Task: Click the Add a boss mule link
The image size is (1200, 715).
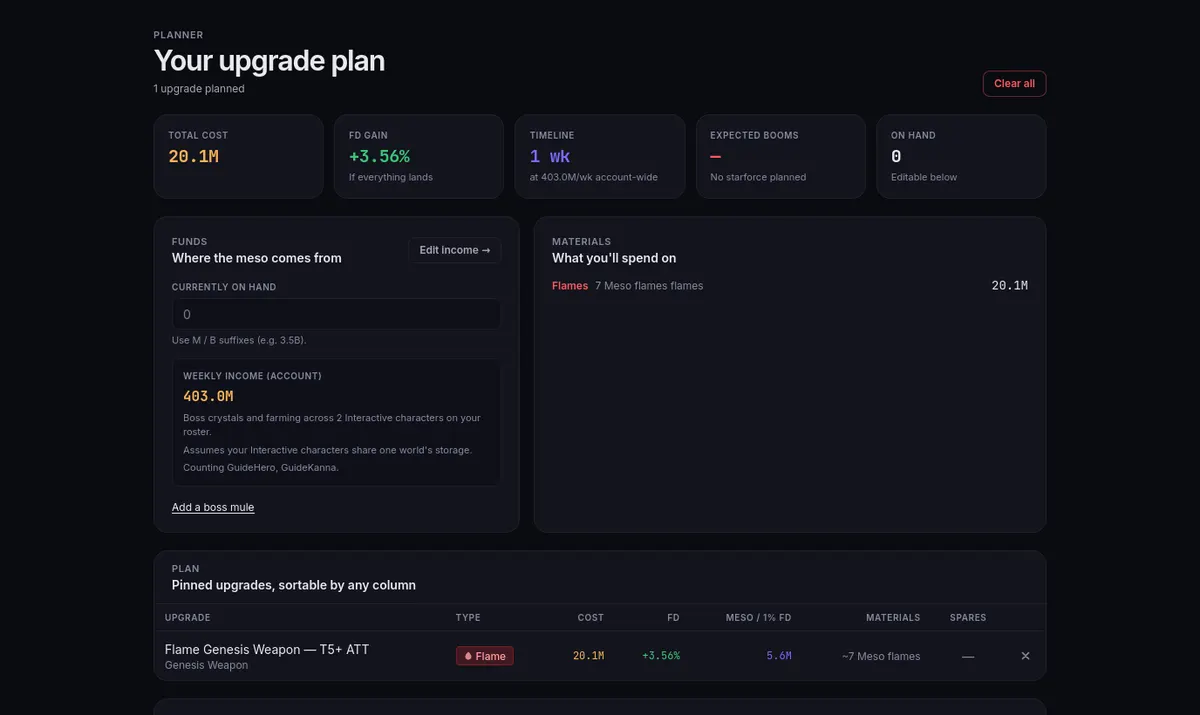Action: tap(213, 507)
